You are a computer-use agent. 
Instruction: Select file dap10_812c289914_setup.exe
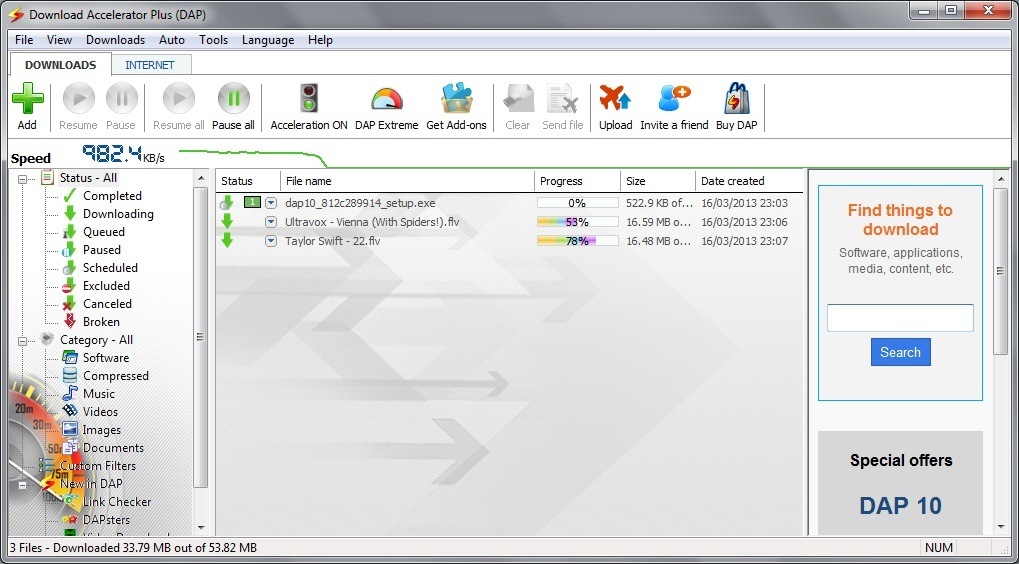[x=360, y=203]
